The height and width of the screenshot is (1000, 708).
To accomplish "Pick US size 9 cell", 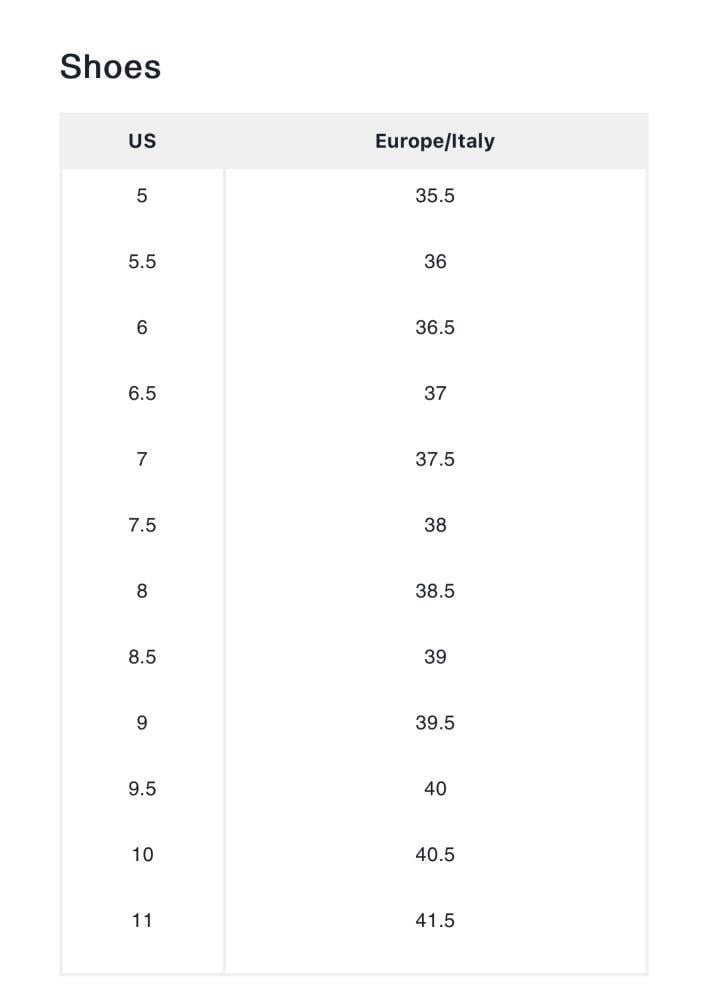I will point(142,723).
